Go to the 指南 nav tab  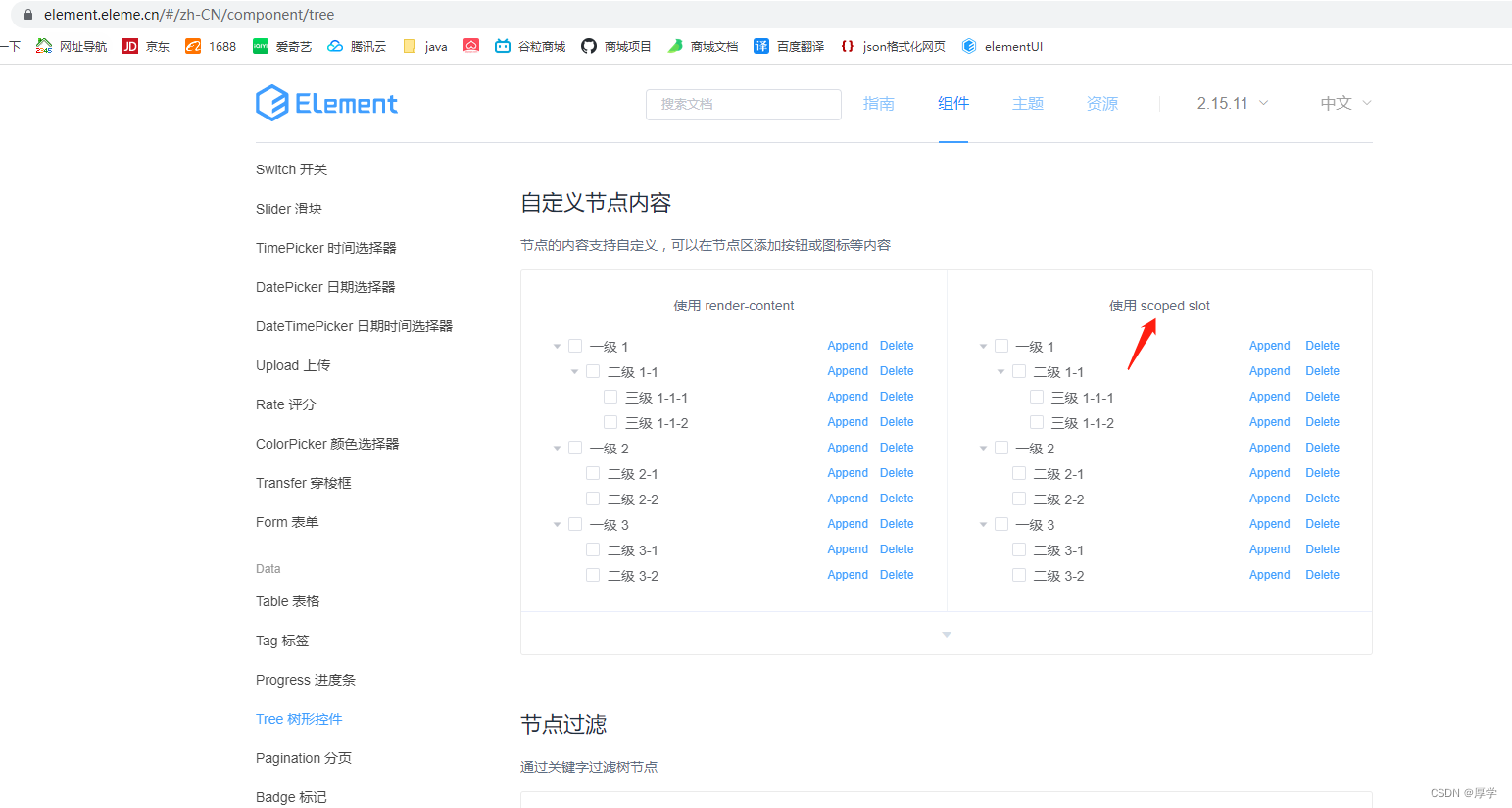point(879,103)
